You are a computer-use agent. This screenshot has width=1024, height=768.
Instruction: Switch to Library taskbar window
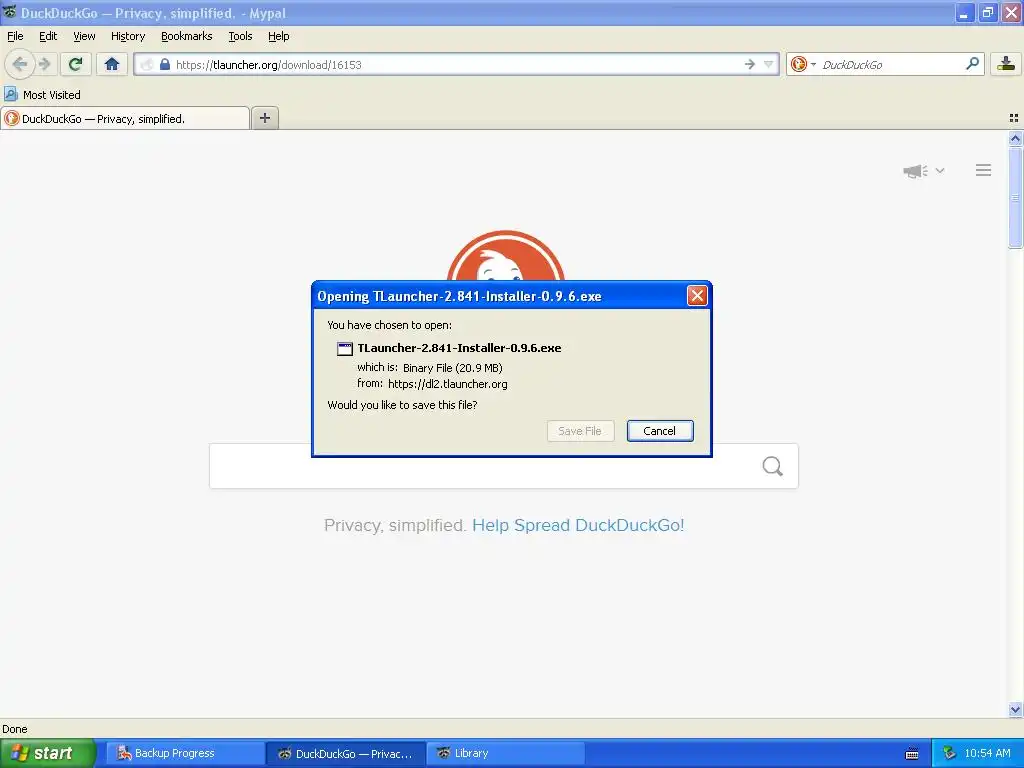click(x=505, y=753)
